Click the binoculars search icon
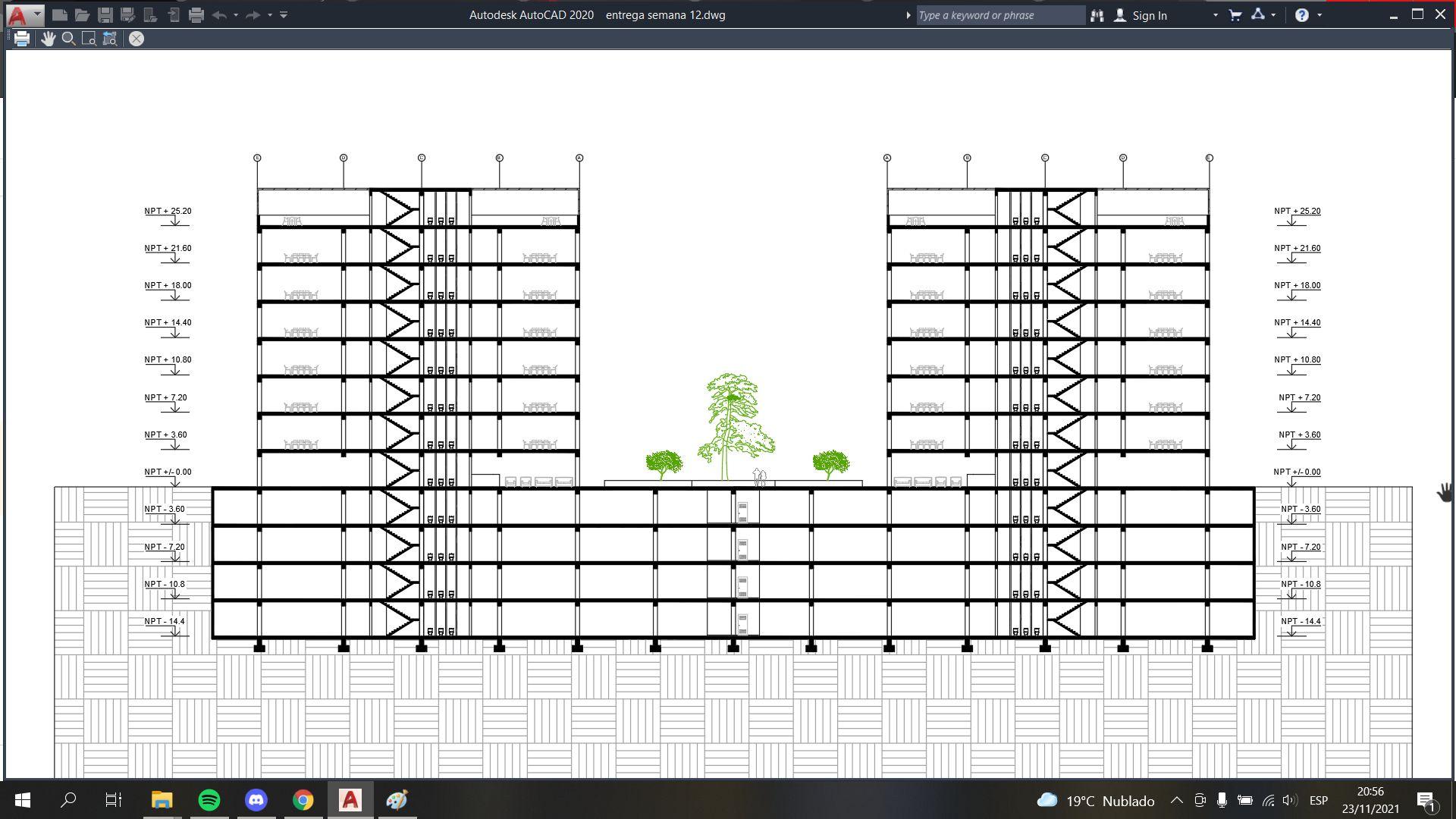The image size is (1456, 819). tap(1097, 15)
